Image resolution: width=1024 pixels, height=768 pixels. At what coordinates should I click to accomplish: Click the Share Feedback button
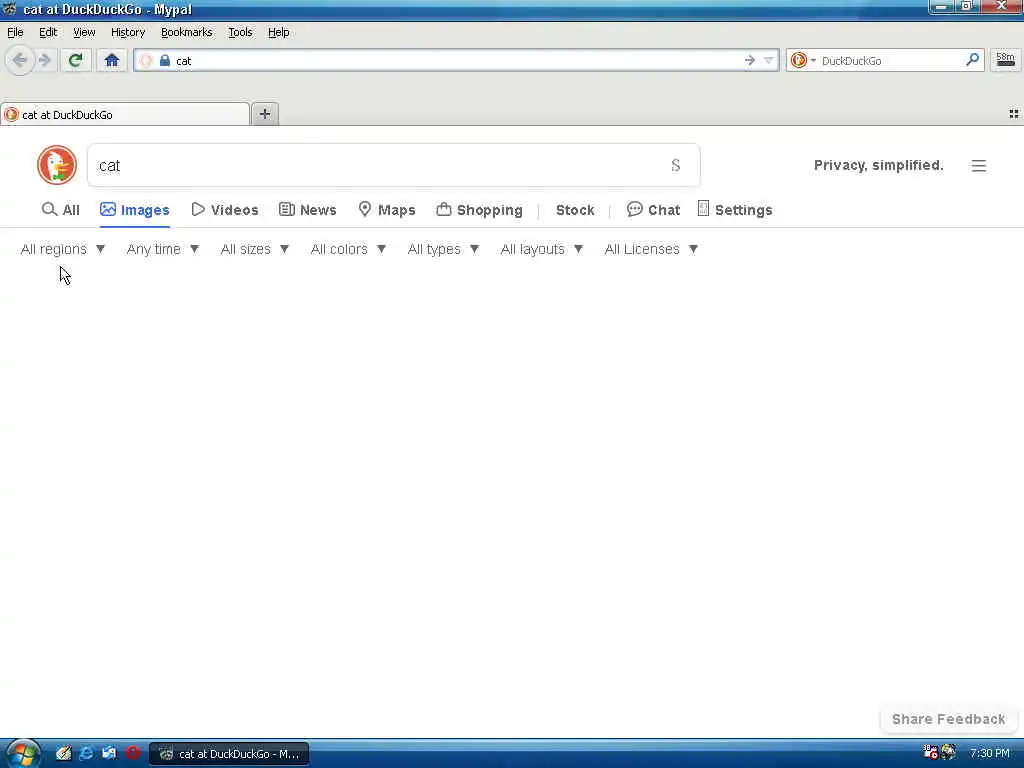point(948,719)
